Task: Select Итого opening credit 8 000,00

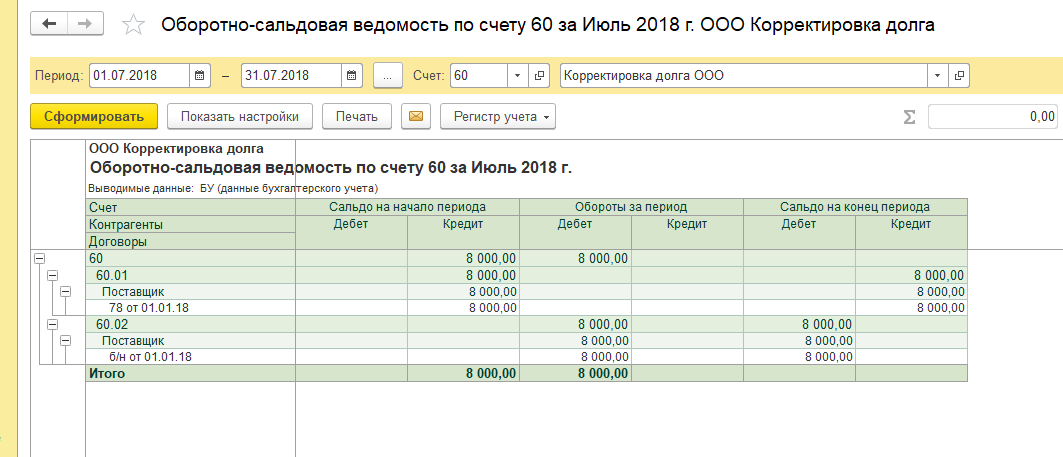Action: pyautogui.click(x=464, y=374)
